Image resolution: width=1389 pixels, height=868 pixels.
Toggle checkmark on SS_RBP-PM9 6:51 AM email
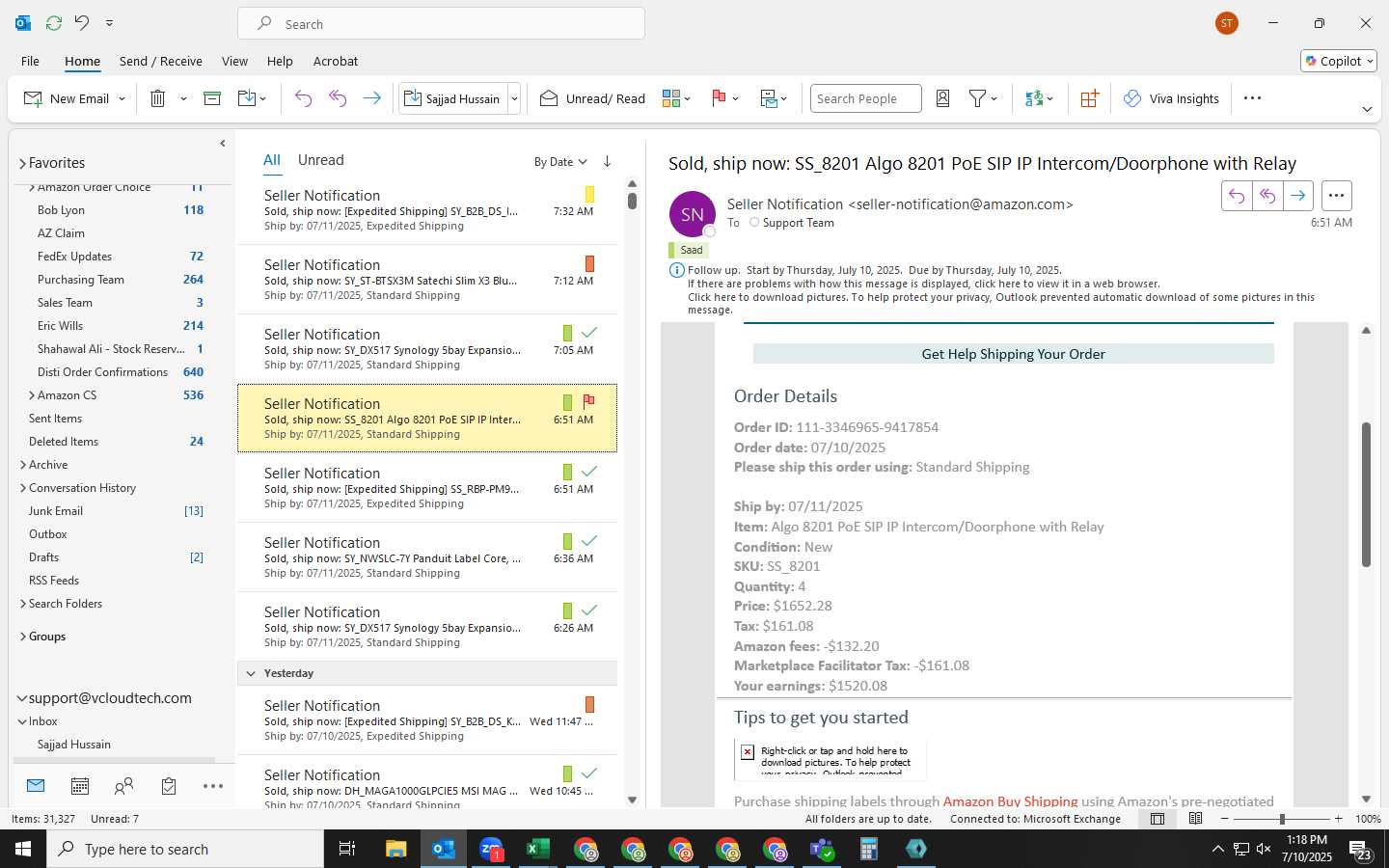coord(589,471)
